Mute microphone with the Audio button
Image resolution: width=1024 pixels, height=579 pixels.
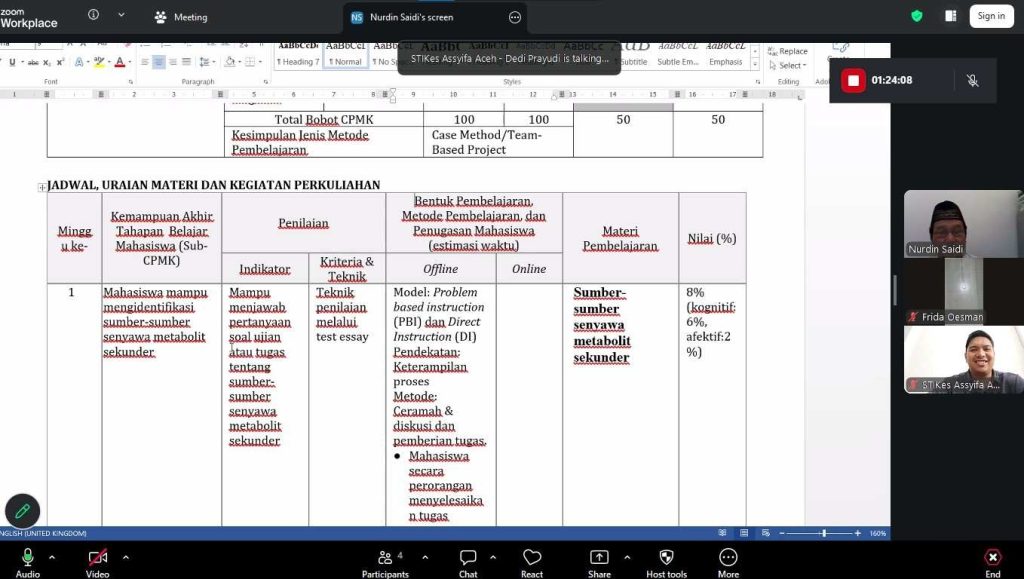(28, 559)
